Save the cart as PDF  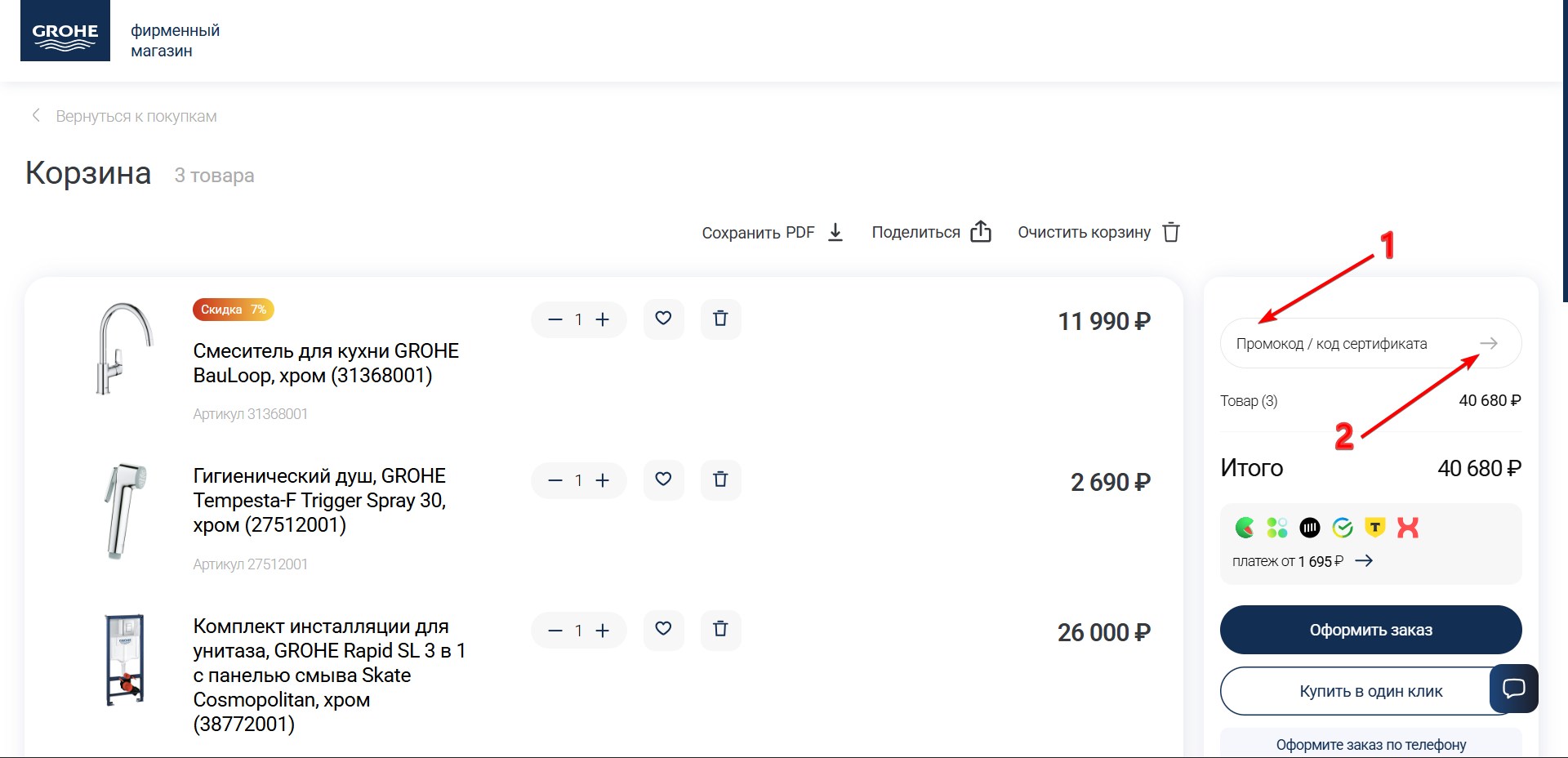(773, 233)
